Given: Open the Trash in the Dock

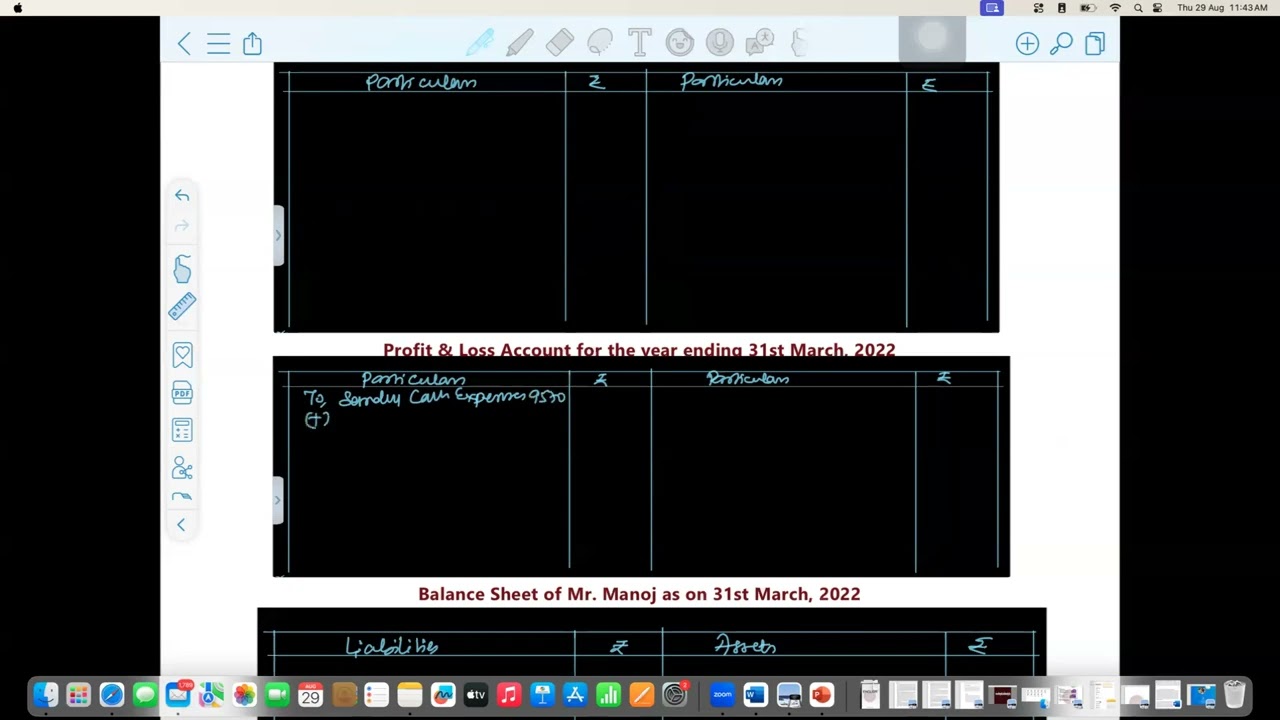Looking at the screenshot, I should [1235, 694].
